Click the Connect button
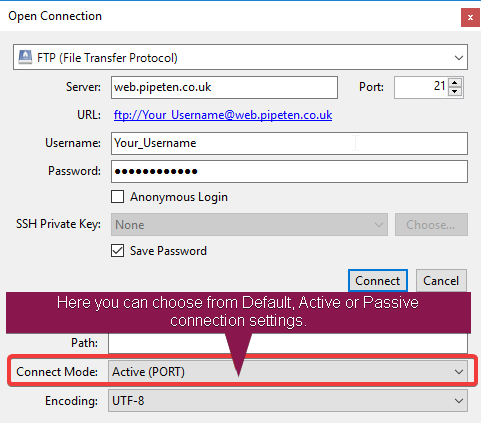481x423 pixels. tap(378, 281)
